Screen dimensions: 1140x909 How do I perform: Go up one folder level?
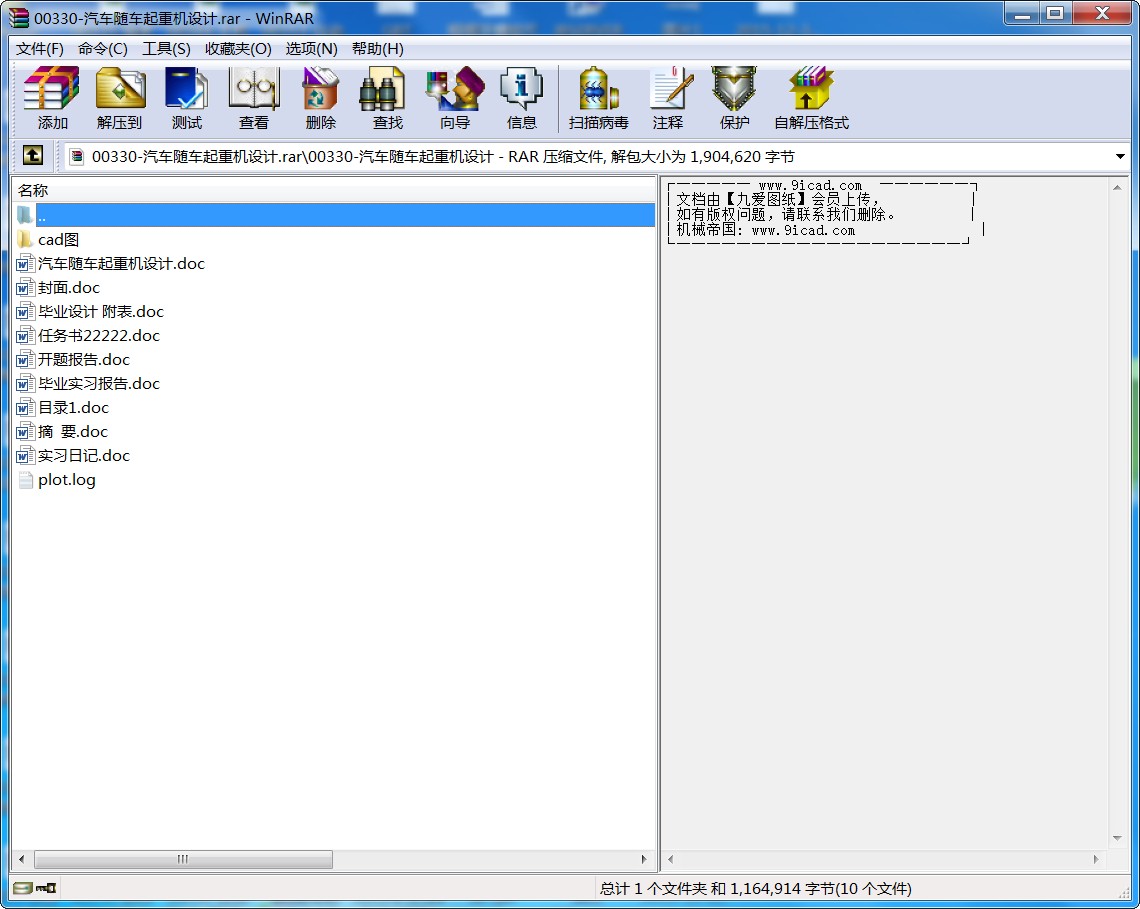(x=33, y=156)
